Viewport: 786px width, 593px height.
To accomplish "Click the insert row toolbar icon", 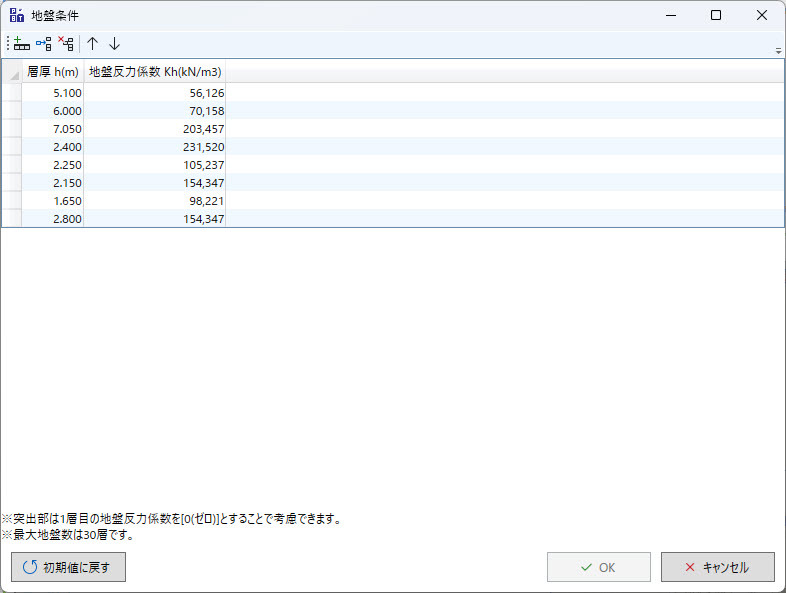I will [x=43, y=44].
